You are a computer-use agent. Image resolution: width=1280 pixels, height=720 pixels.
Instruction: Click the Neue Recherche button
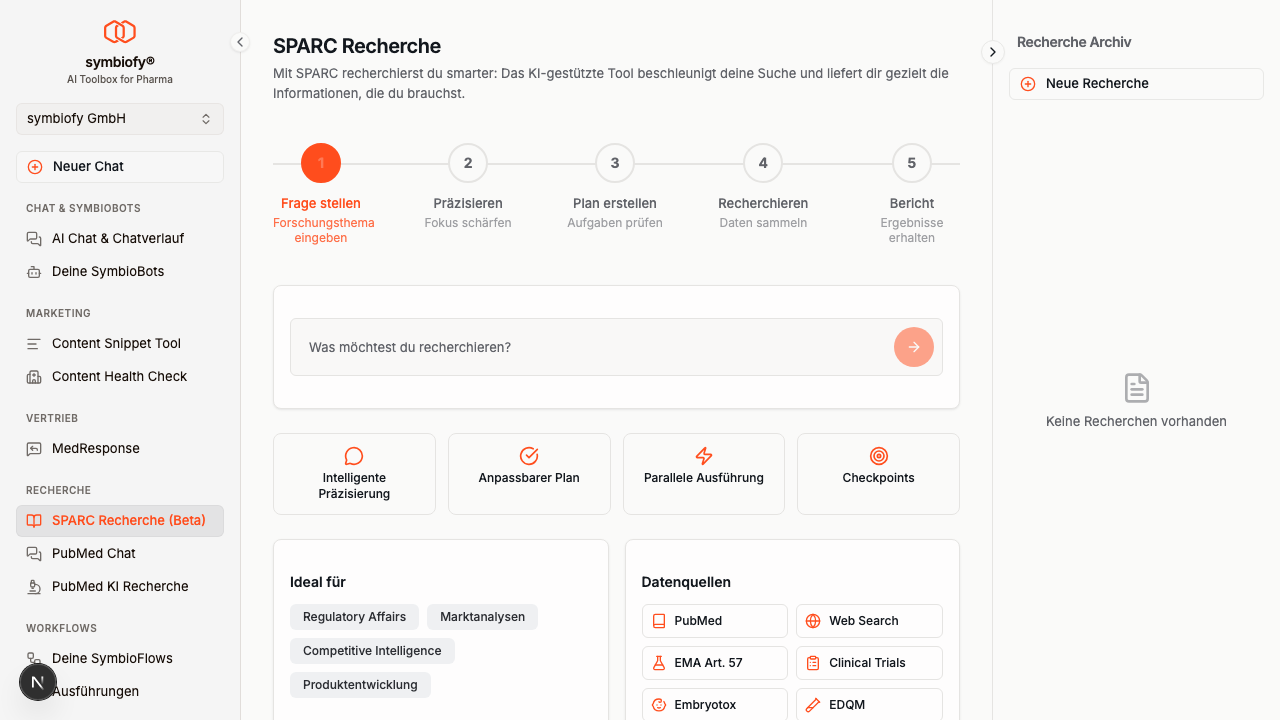coord(1135,83)
